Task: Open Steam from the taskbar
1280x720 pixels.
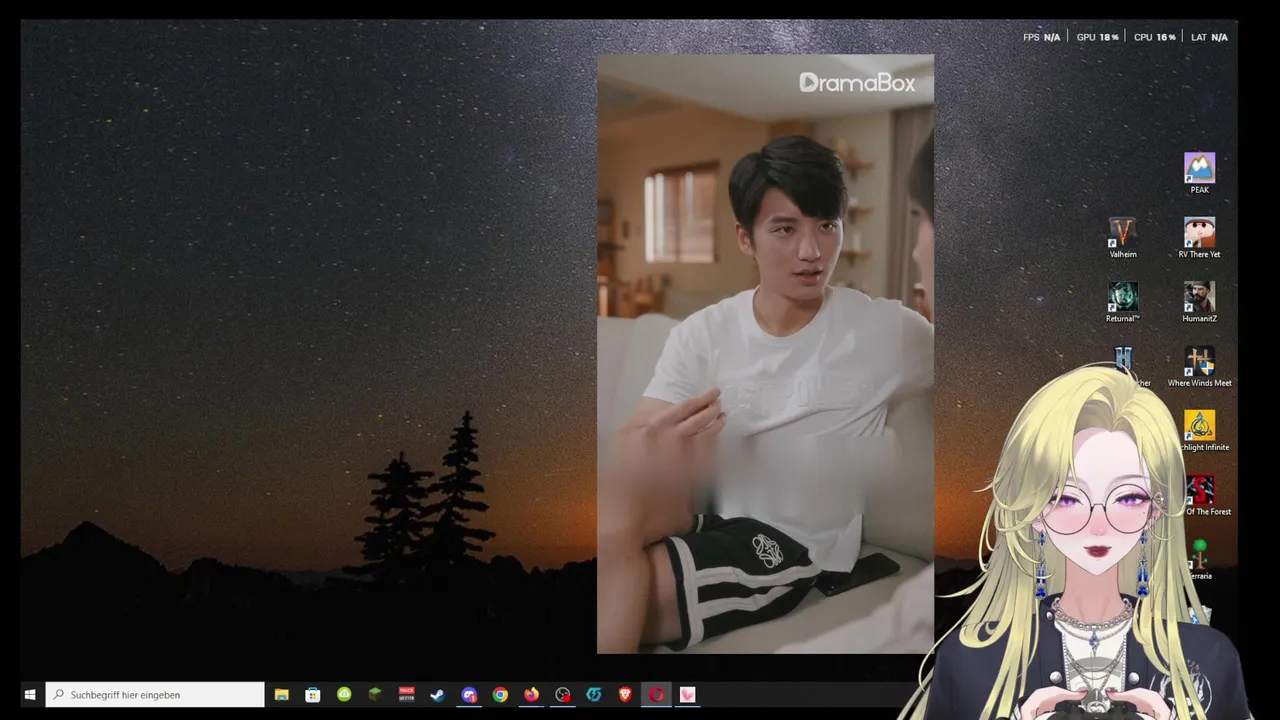Action: (x=437, y=695)
